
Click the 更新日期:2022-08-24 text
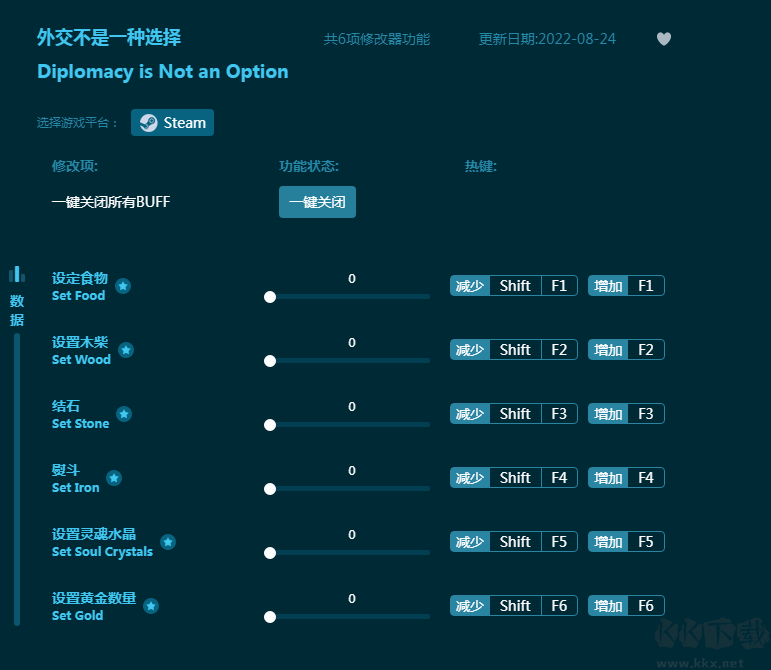pyautogui.click(x=547, y=39)
